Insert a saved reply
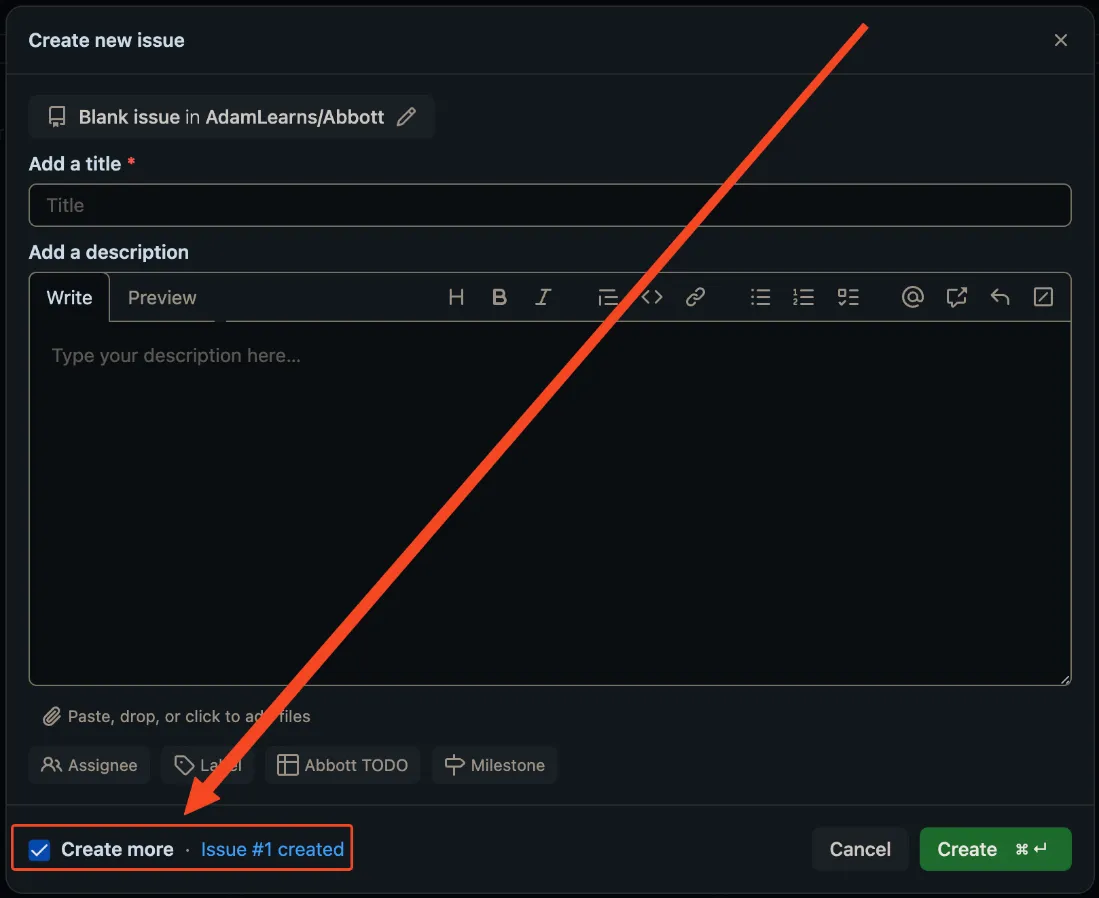This screenshot has width=1099, height=898. coord(999,297)
